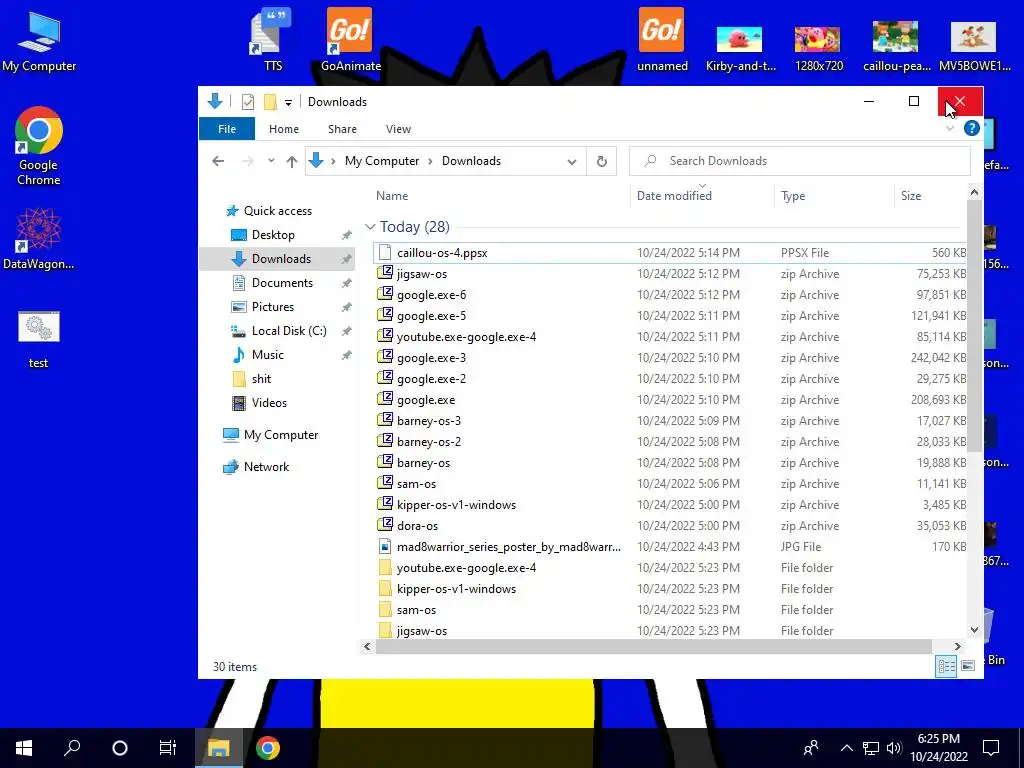
Task: Select Videos in the navigation pane
Action: (269, 402)
